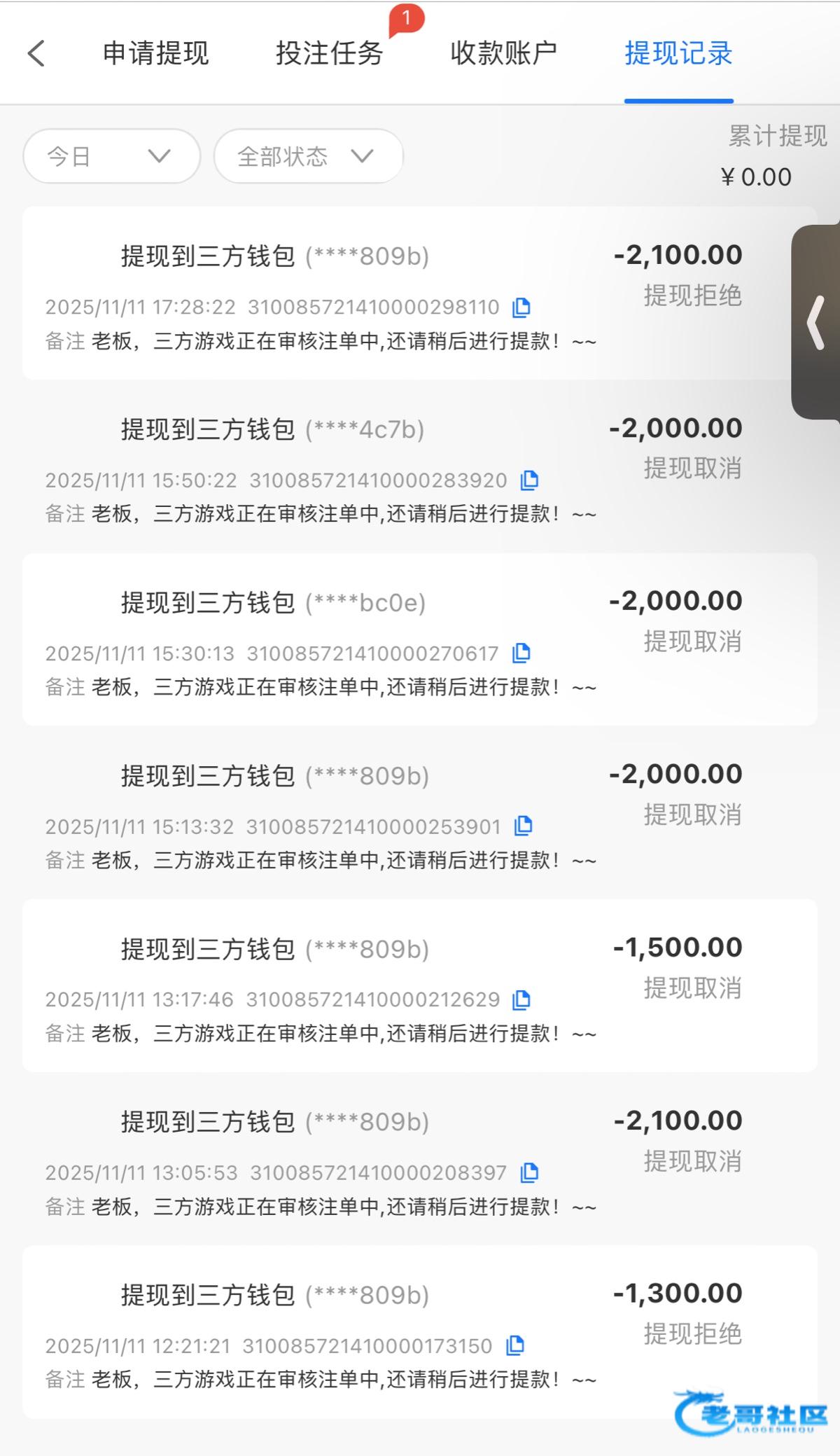Open the 收款账户 tab
840x1456 pixels.
[x=503, y=53]
